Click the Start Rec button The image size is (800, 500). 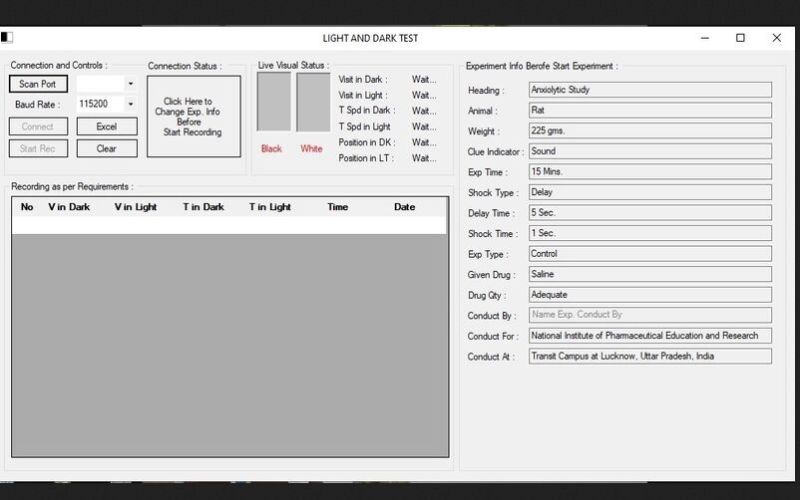coord(38,149)
